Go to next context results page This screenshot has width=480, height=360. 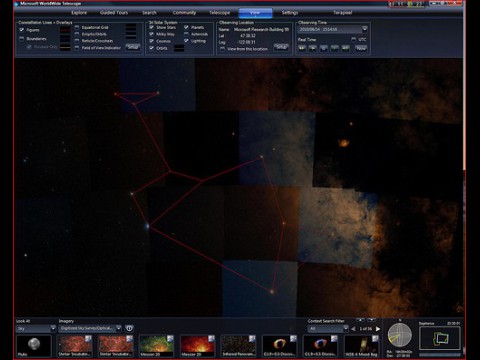coord(378,329)
